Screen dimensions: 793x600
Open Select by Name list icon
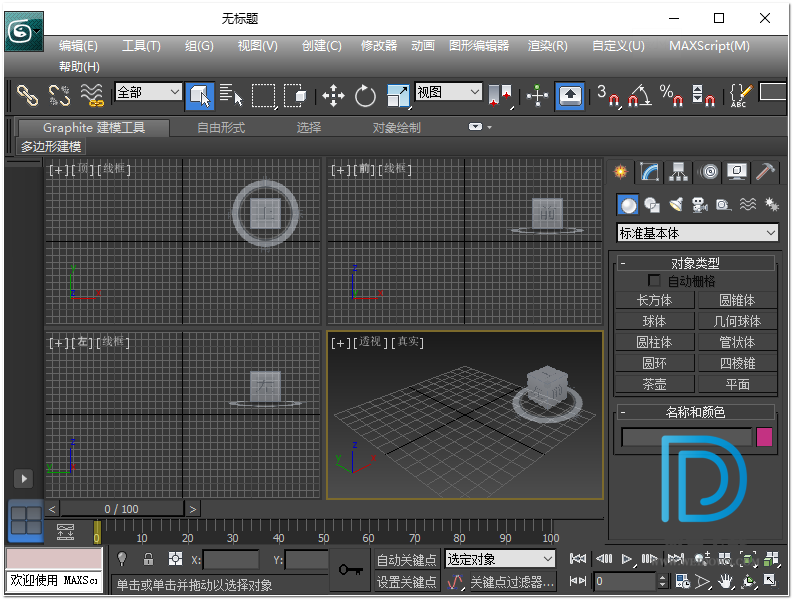coord(231,95)
